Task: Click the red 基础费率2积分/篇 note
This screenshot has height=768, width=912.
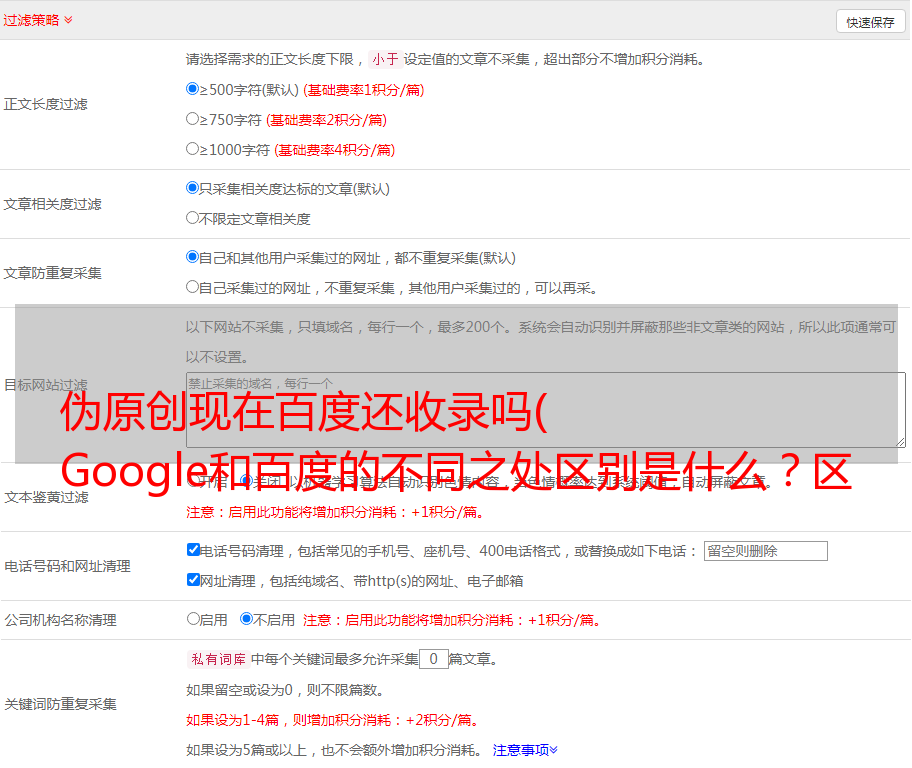Action: [326, 120]
